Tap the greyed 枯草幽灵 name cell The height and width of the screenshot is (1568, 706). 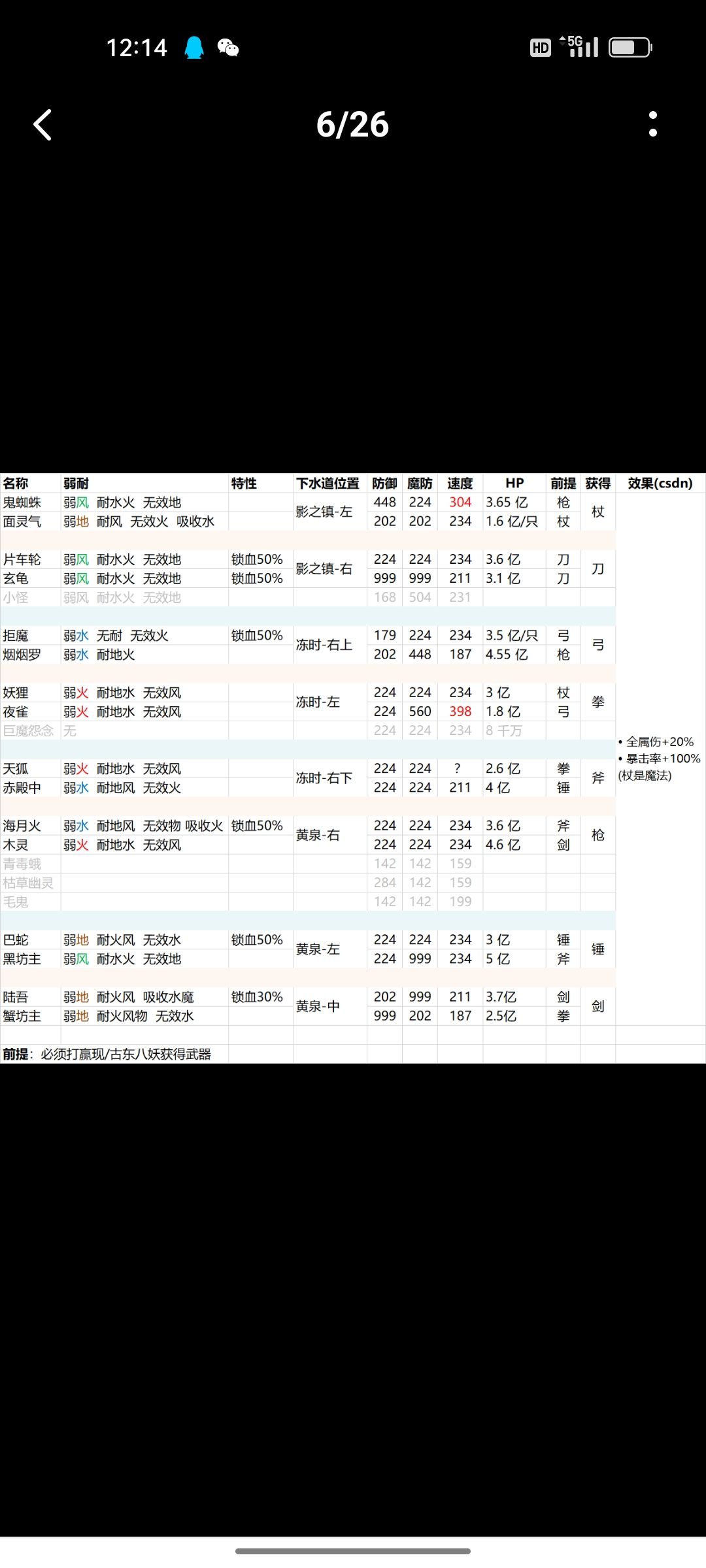(28, 883)
